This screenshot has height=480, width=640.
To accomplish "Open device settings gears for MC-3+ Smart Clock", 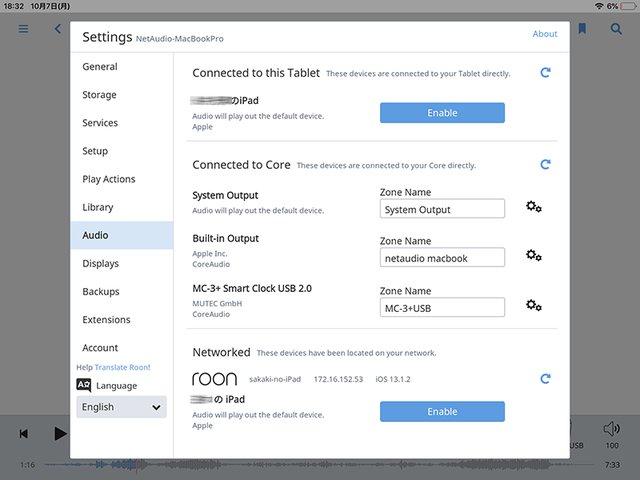I will pyautogui.click(x=534, y=305).
